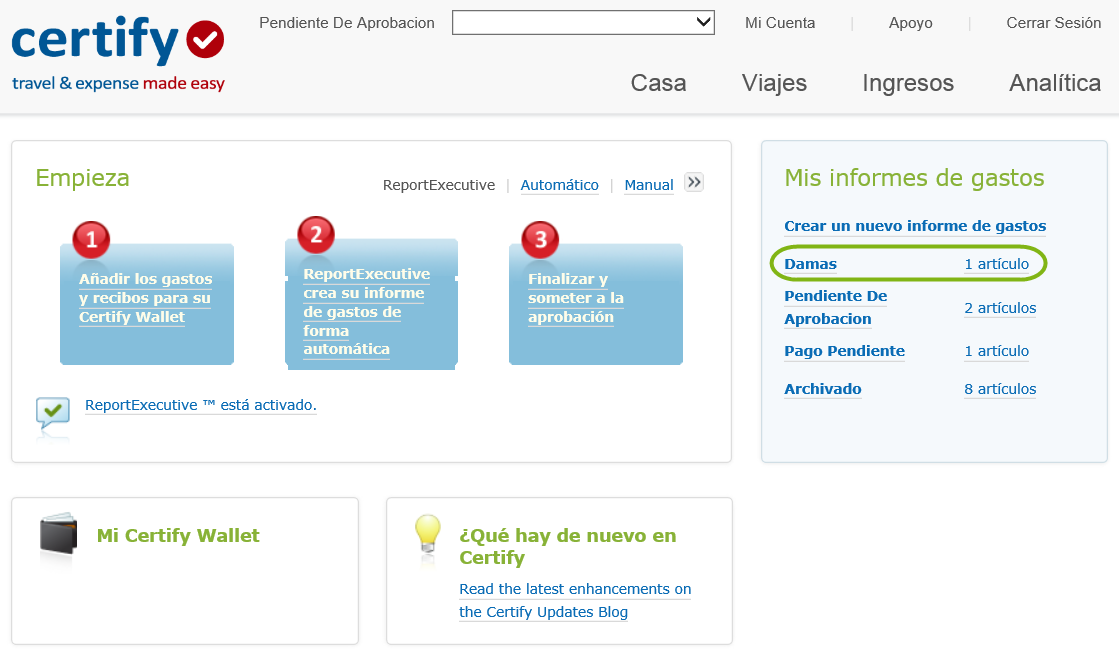Image resolution: width=1119 pixels, height=654 pixels.
Task: Open Archivado reports
Action: [822, 388]
